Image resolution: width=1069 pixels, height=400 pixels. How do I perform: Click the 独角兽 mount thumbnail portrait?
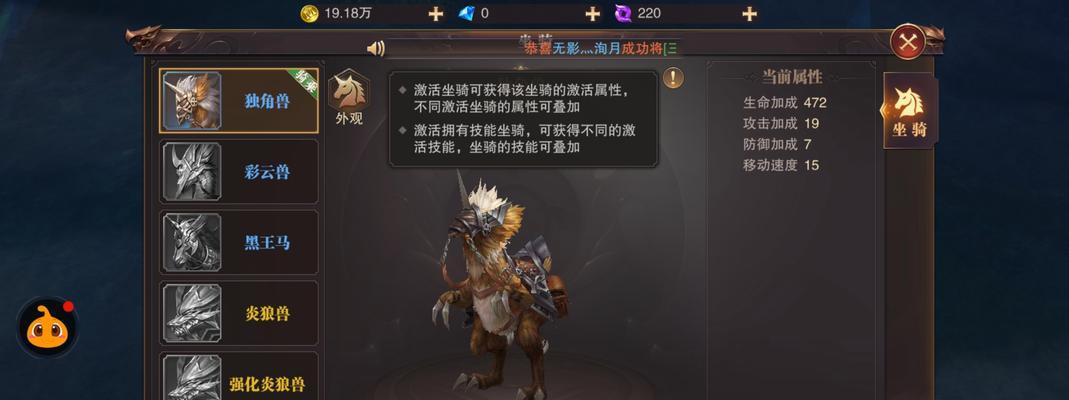pos(192,101)
